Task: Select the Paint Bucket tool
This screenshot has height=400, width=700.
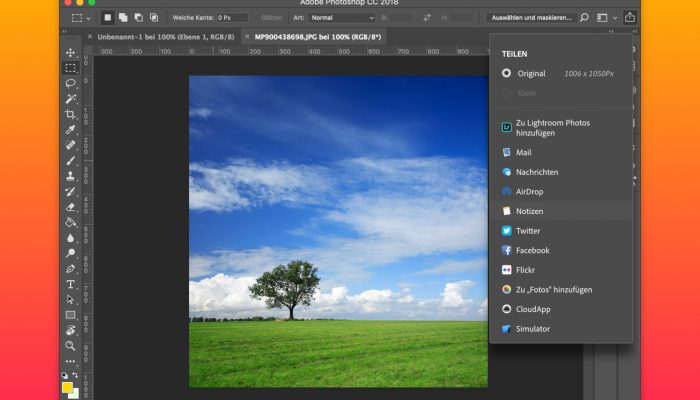Action: pos(71,222)
